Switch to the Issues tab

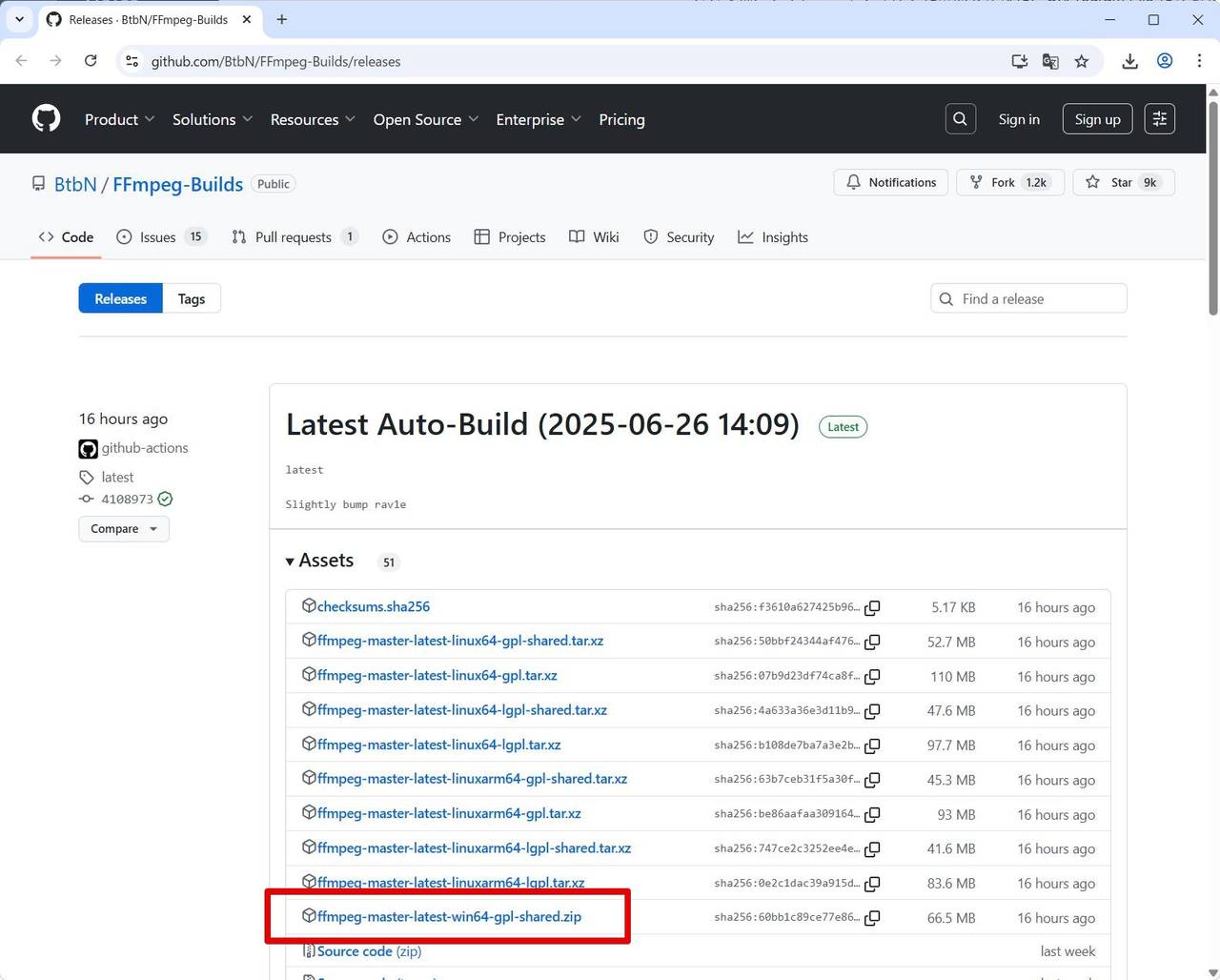click(161, 237)
